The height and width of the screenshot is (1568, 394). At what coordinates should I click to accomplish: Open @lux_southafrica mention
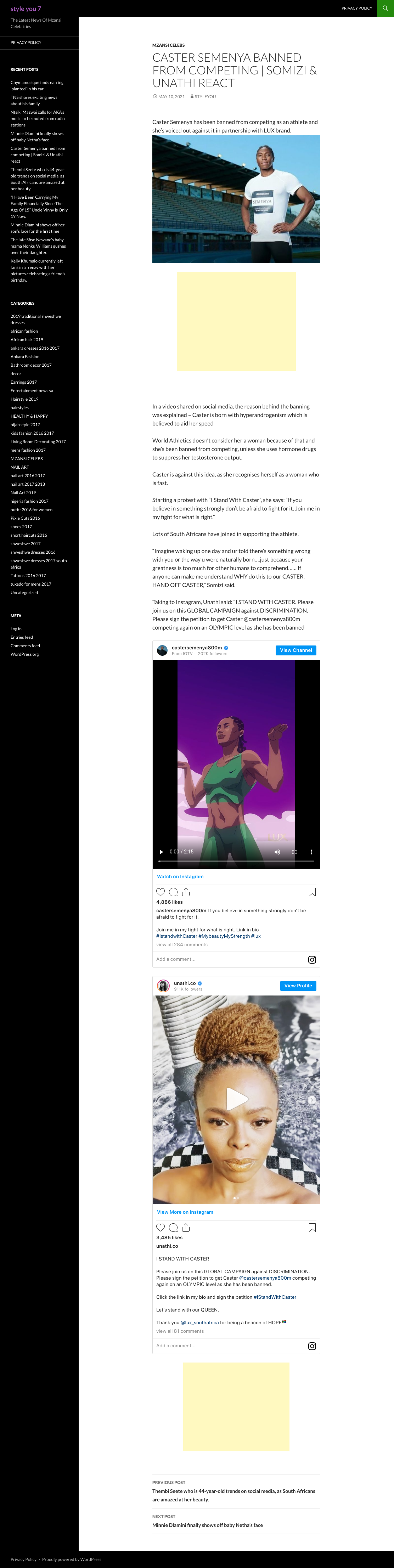pyautogui.click(x=200, y=1323)
